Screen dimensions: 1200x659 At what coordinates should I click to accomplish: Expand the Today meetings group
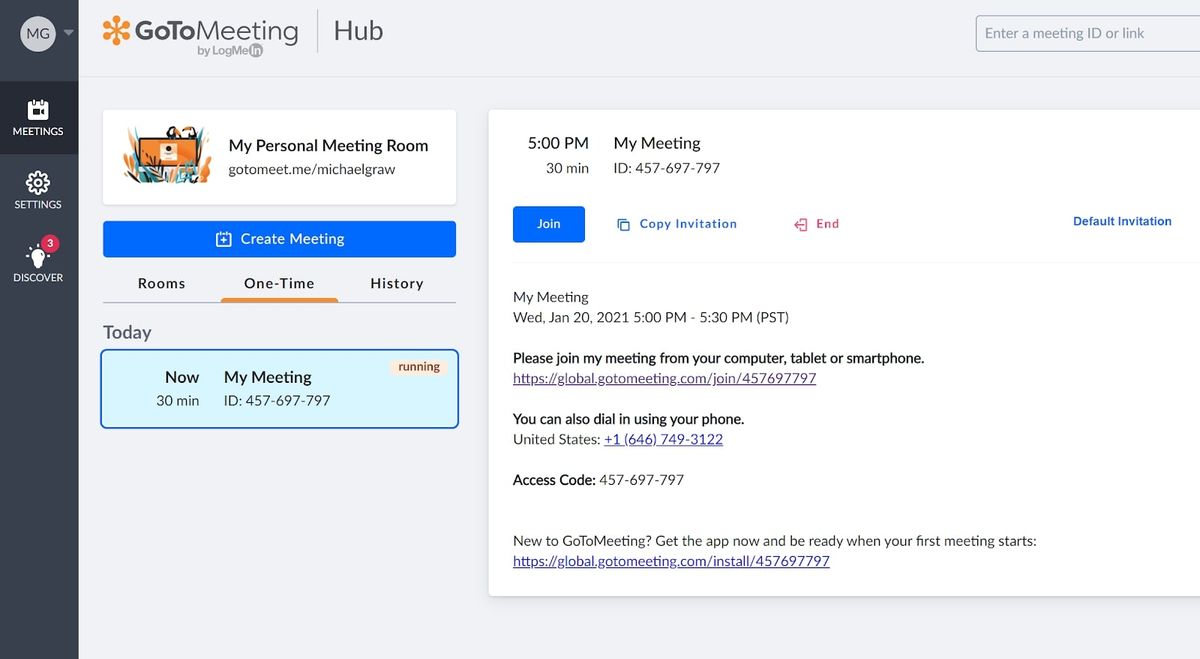click(x=126, y=331)
